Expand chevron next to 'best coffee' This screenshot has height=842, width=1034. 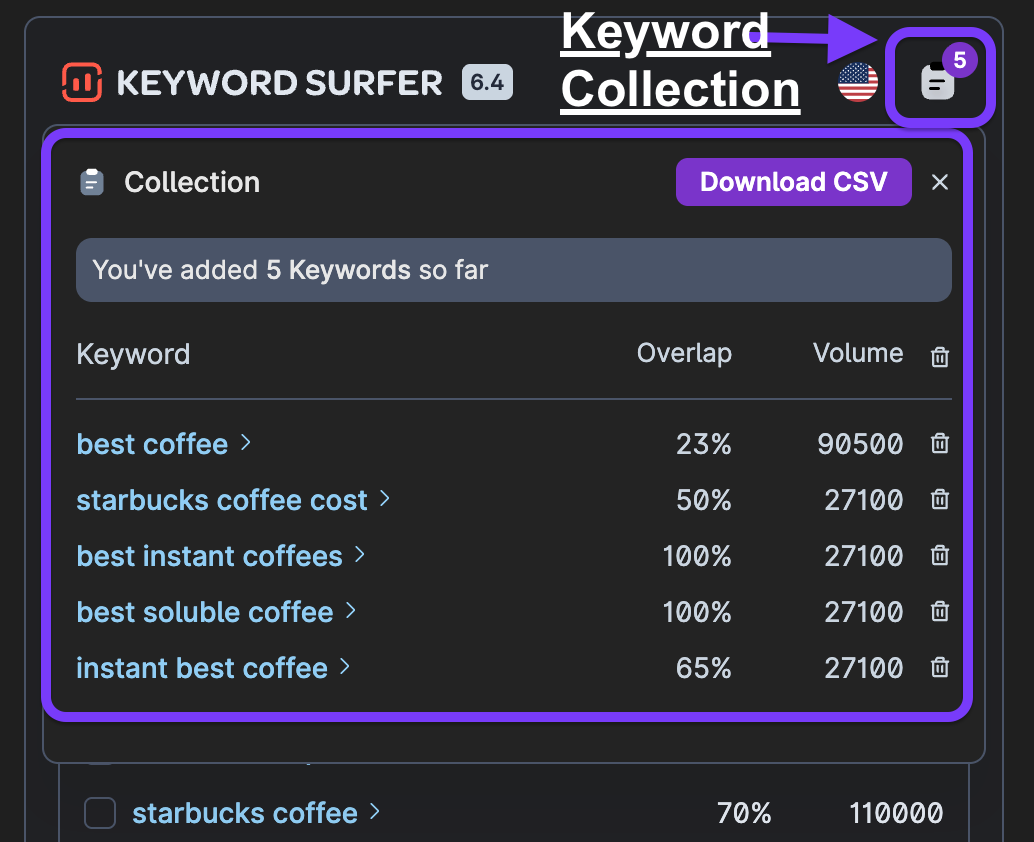[246, 443]
